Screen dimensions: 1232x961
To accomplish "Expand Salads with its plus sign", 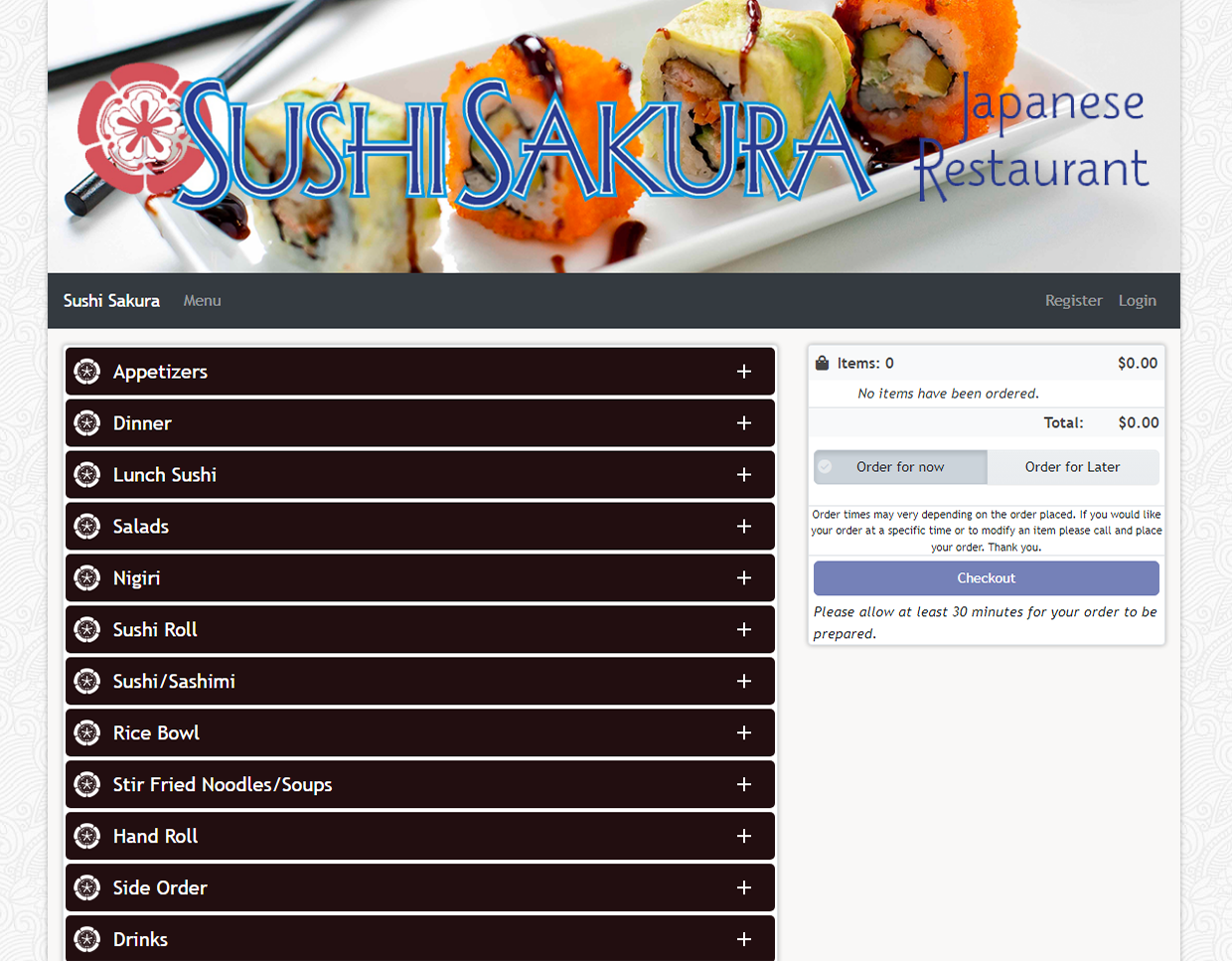I will pyautogui.click(x=744, y=527).
